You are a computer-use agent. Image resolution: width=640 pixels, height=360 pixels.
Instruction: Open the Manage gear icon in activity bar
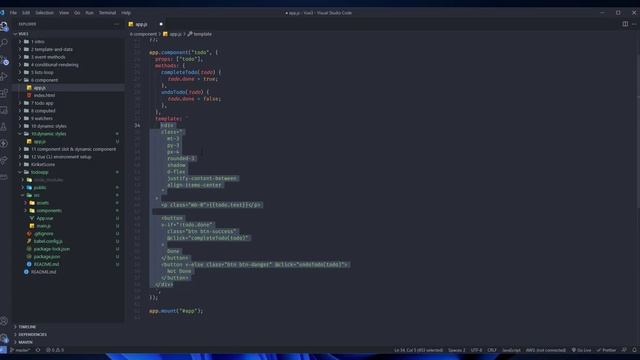coord(4,338)
